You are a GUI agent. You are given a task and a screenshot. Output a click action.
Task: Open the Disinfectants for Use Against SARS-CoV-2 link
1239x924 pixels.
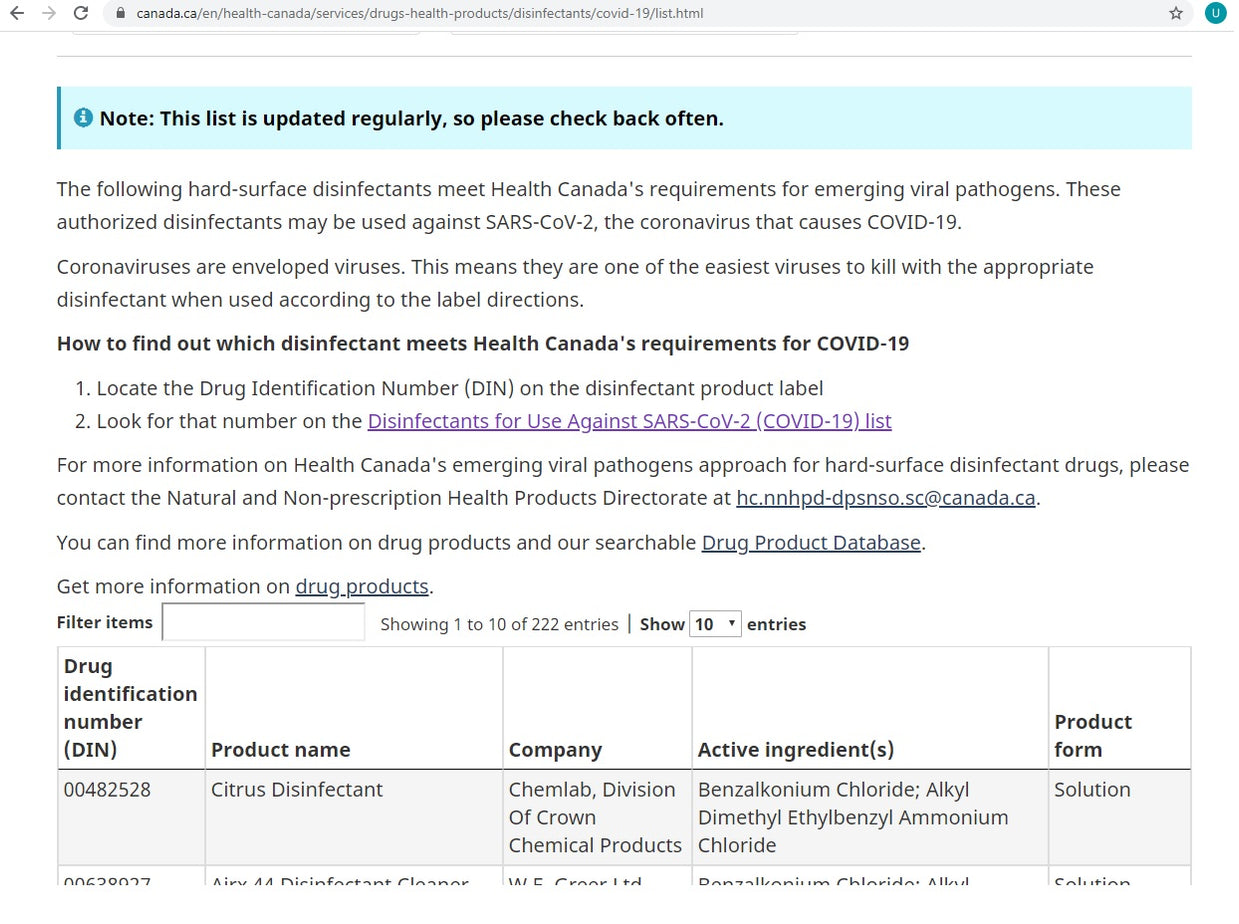[x=629, y=420]
